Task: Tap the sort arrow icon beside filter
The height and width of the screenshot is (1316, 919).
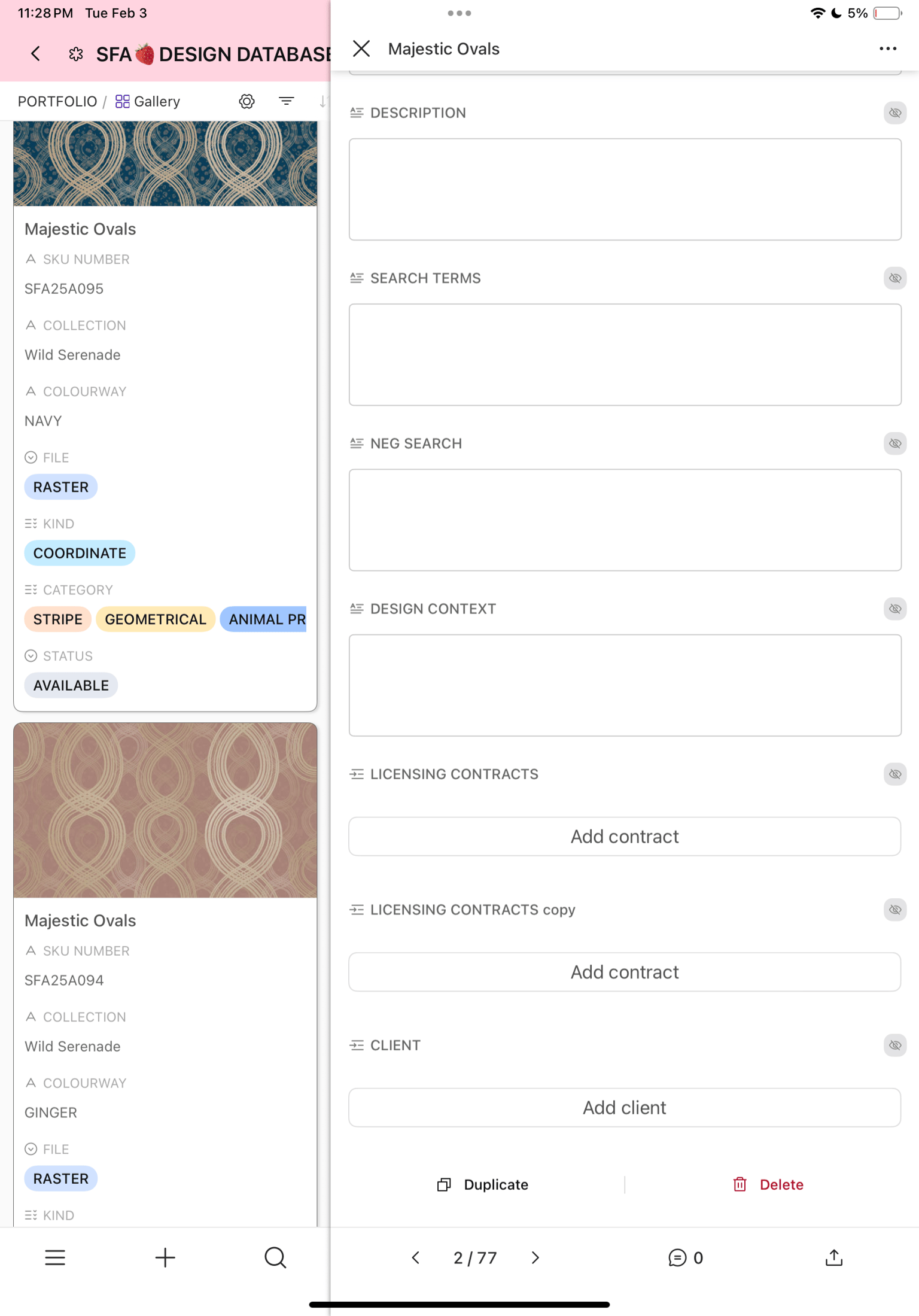Action: point(324,101)
